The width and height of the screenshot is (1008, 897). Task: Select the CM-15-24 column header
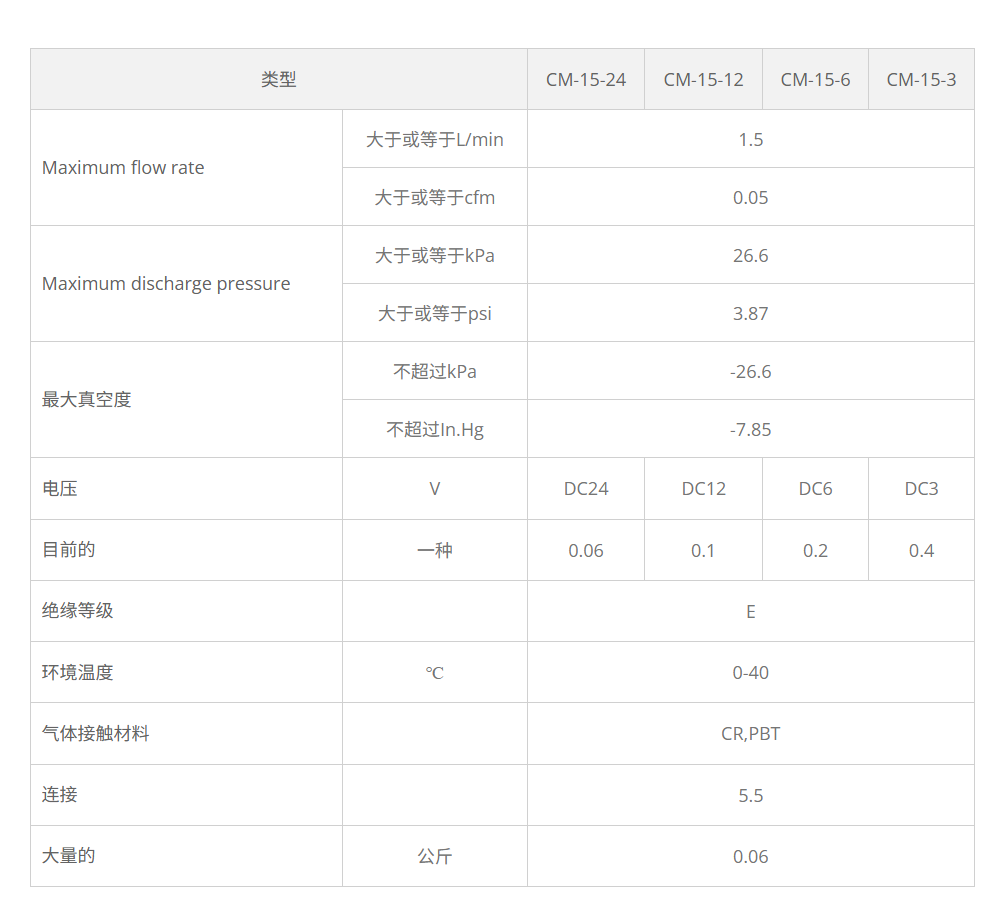tap(585, 78)
